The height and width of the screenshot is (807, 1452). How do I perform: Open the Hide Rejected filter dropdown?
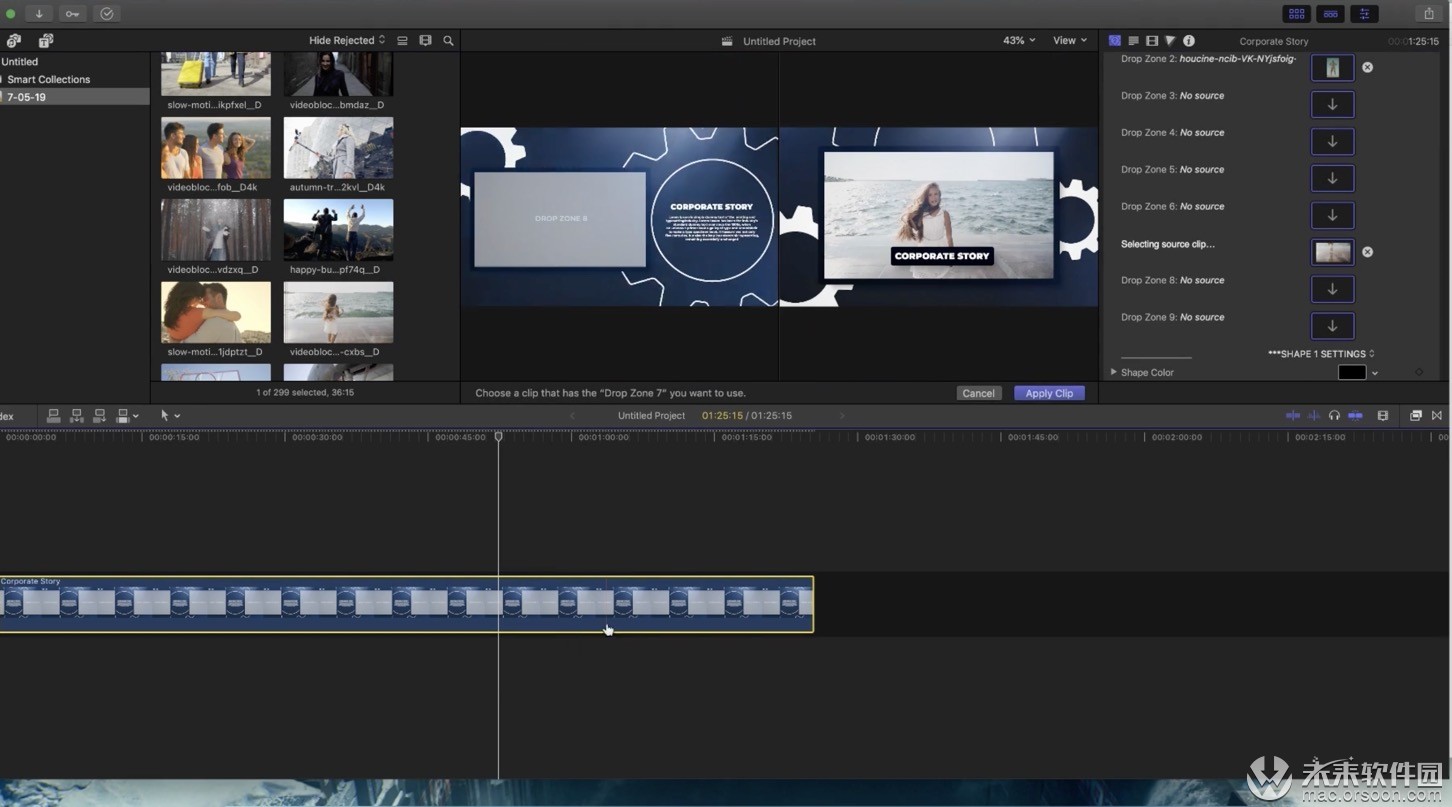(x=347, y=41)
